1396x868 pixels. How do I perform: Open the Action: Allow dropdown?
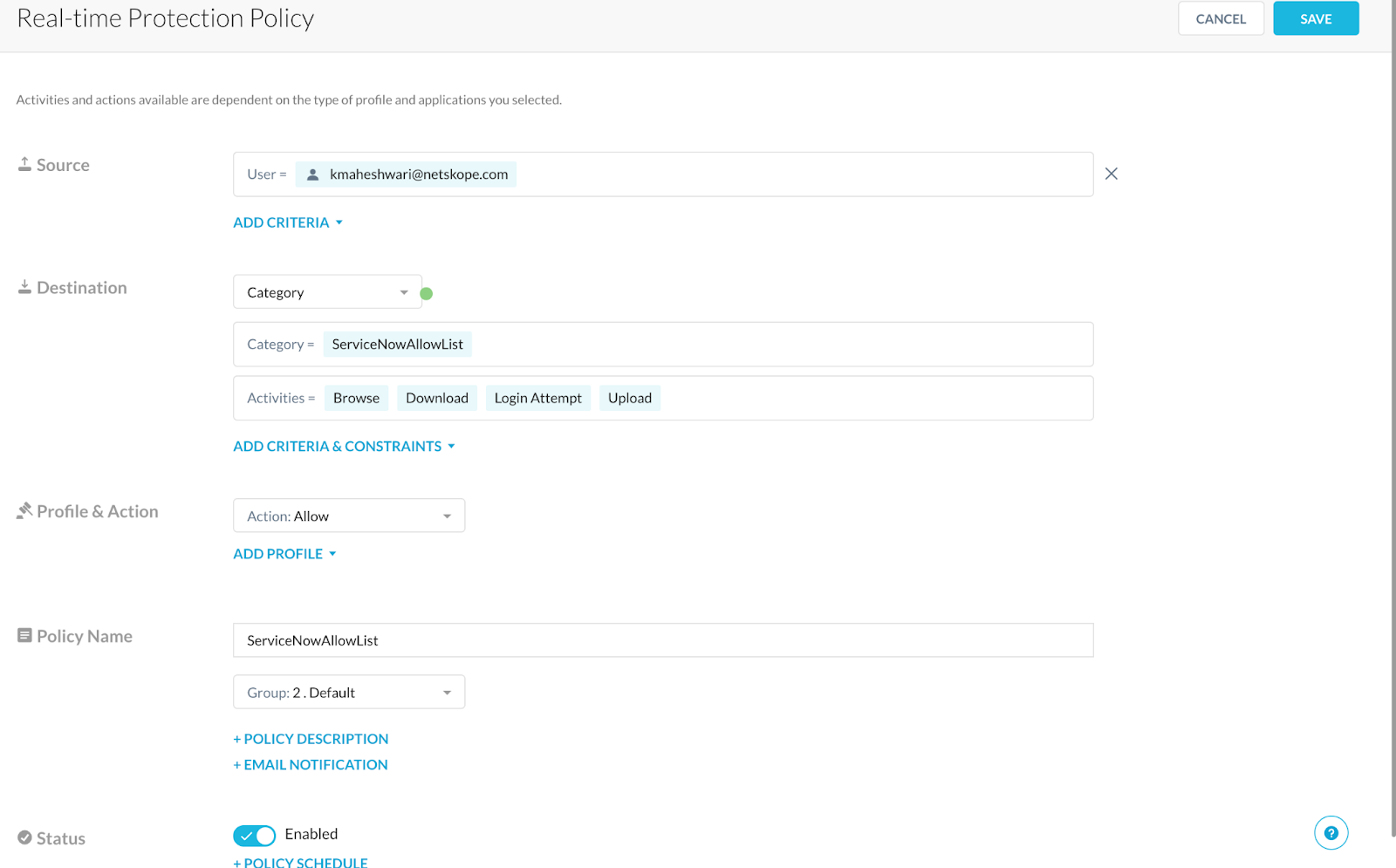[x=349, y=516]
